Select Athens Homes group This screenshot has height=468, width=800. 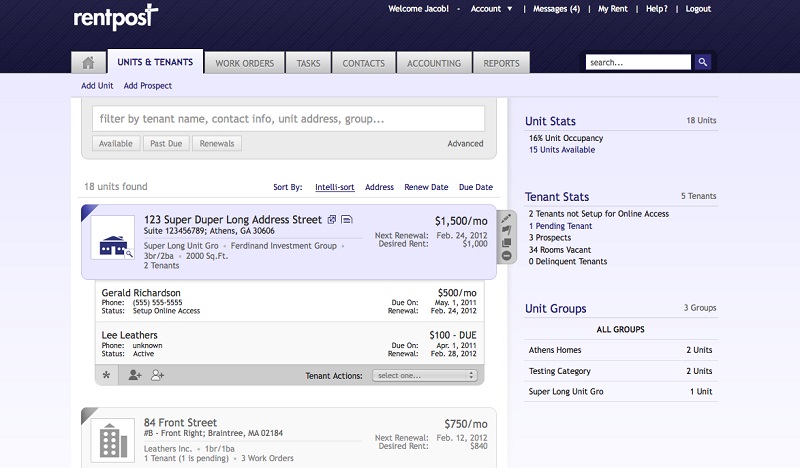click(620, 350)
